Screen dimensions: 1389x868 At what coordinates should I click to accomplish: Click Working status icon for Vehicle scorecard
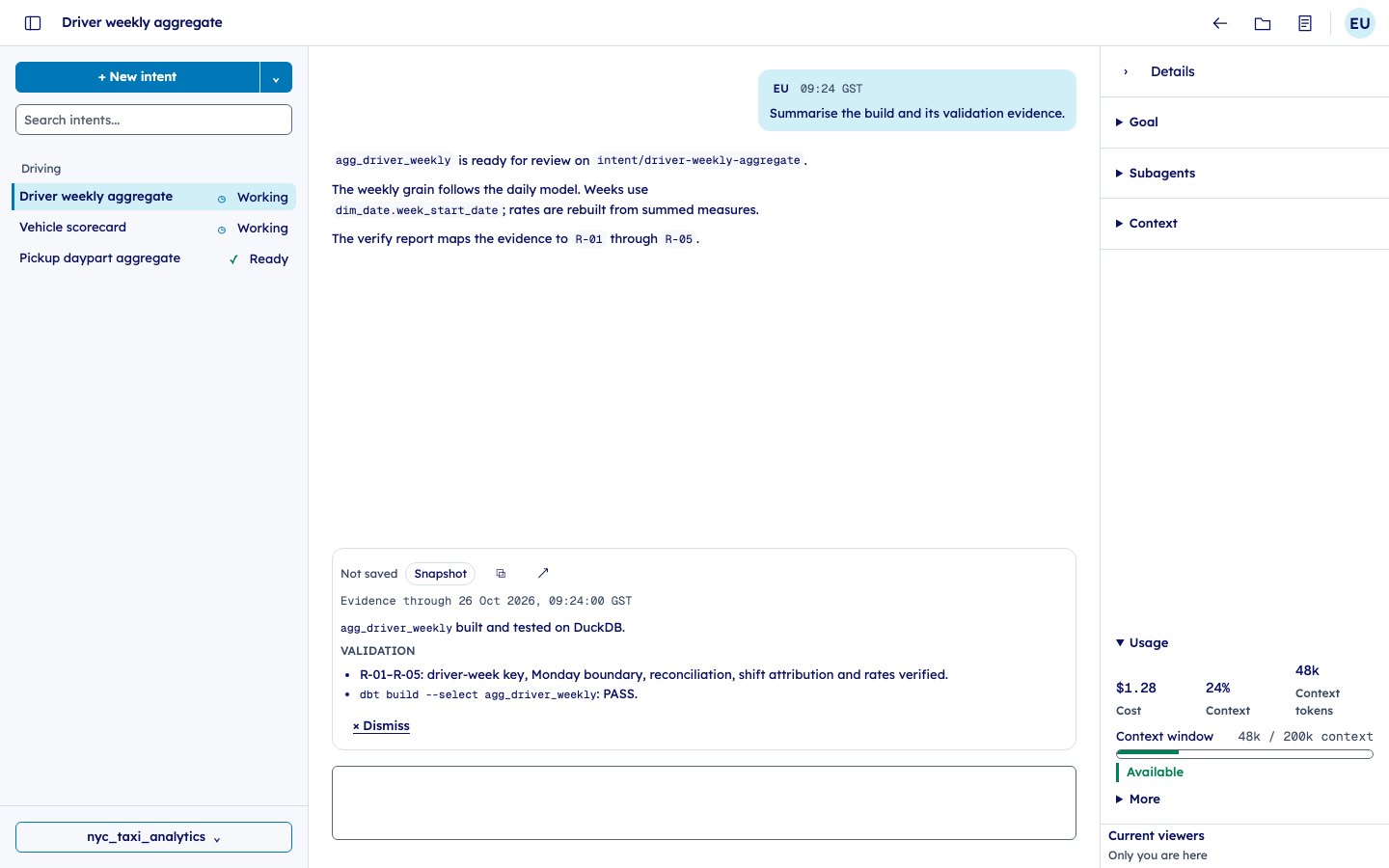(222, 230)
